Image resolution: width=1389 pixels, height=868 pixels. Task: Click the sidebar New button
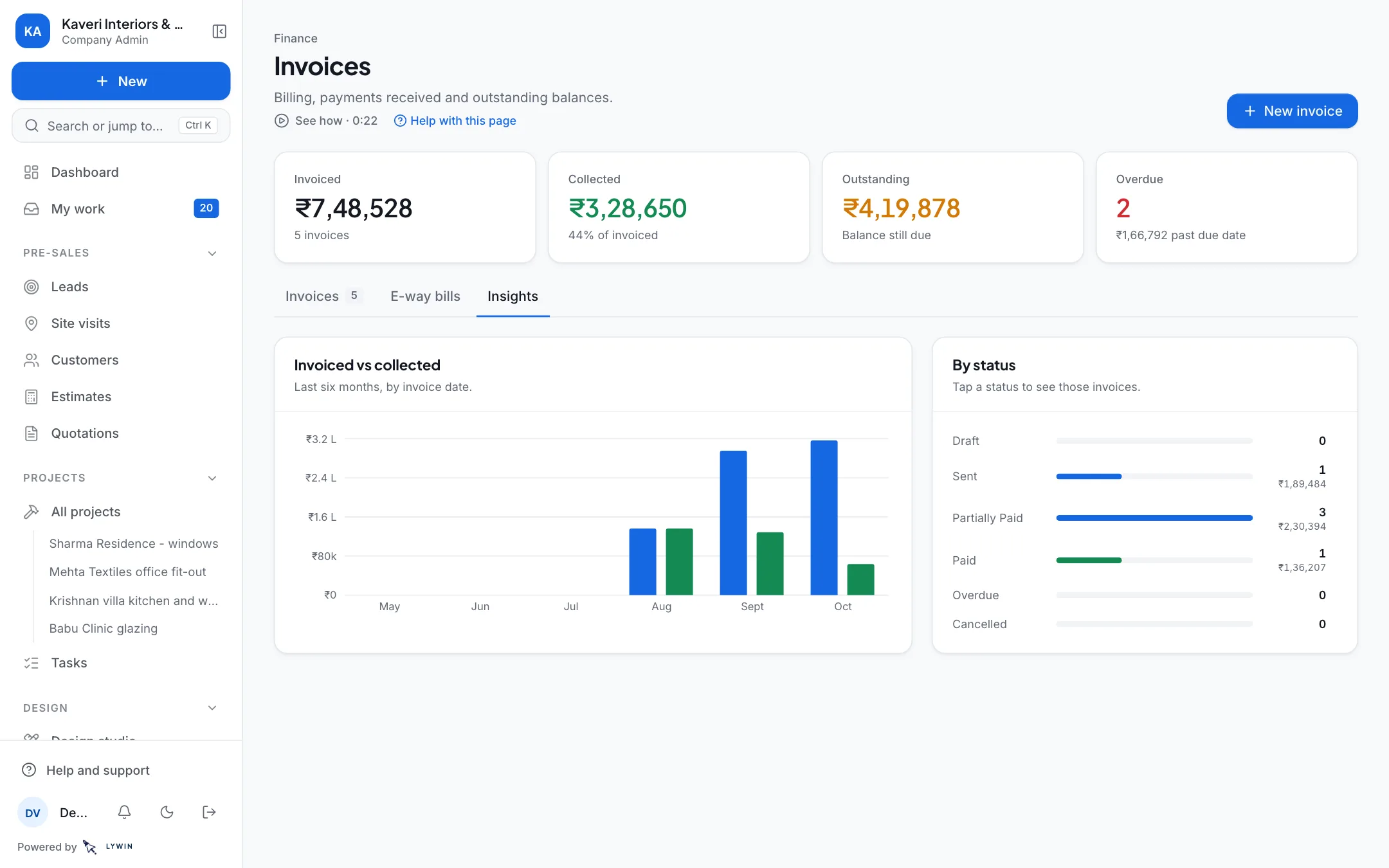click(121, 81)
